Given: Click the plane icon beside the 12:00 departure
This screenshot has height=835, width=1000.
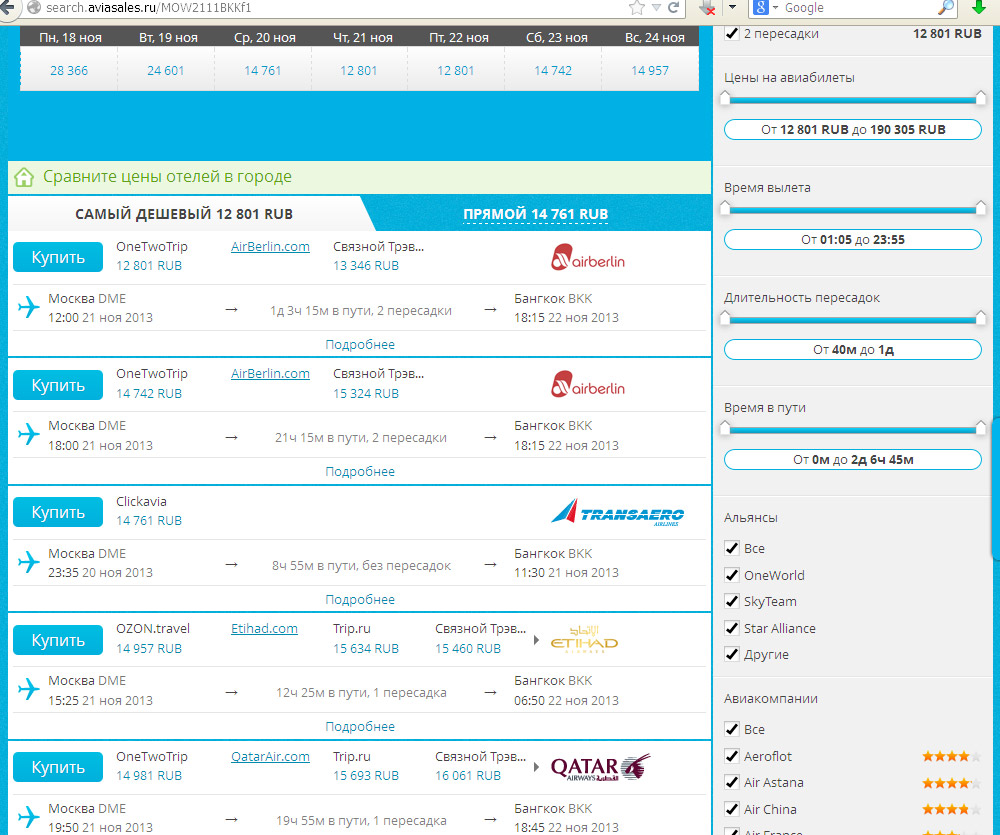Looking at the screenshot, I should click(29, 307).
